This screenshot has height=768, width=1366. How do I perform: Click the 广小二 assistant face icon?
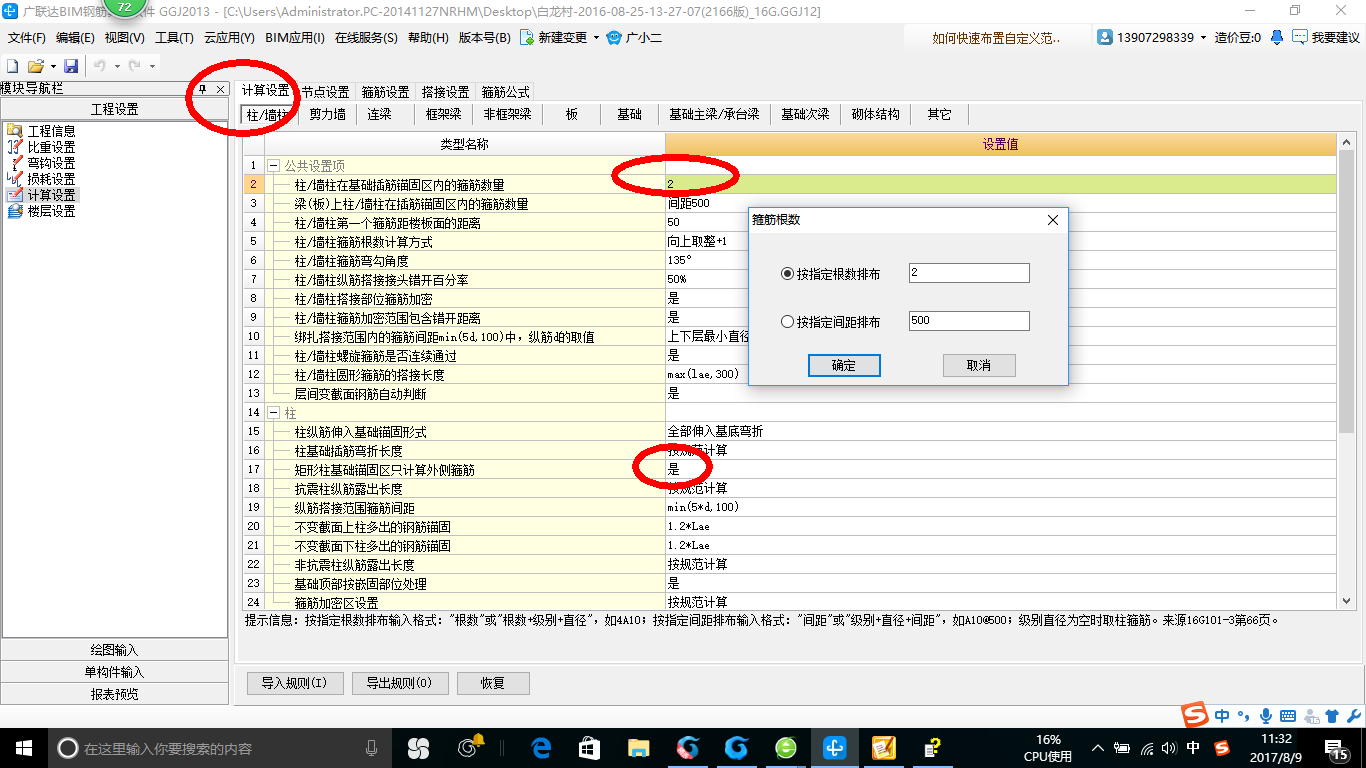click(x=615, y=37)
